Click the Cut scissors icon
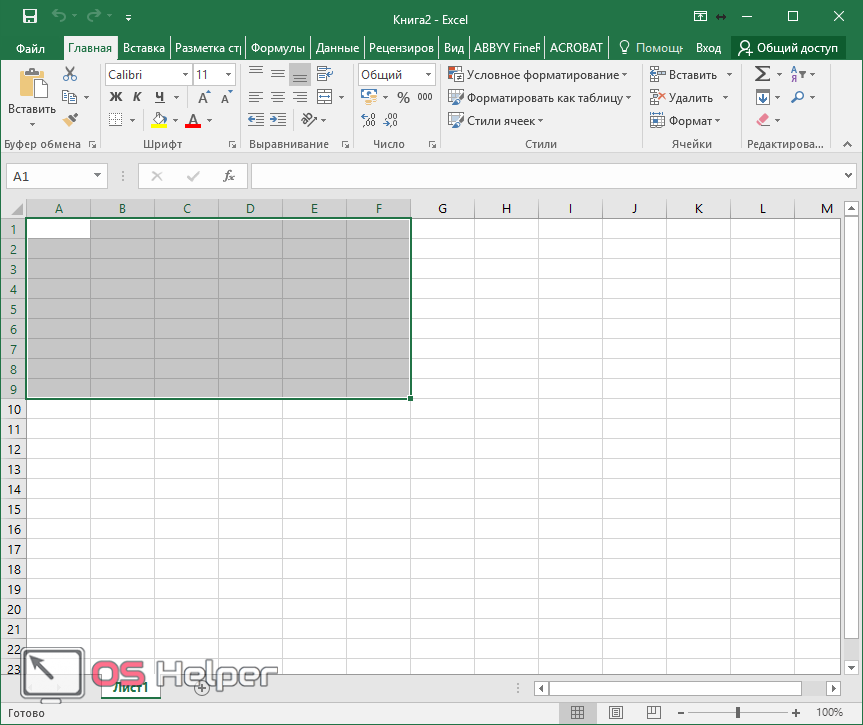This screenshot has height=725, width=863. (70, 74)
